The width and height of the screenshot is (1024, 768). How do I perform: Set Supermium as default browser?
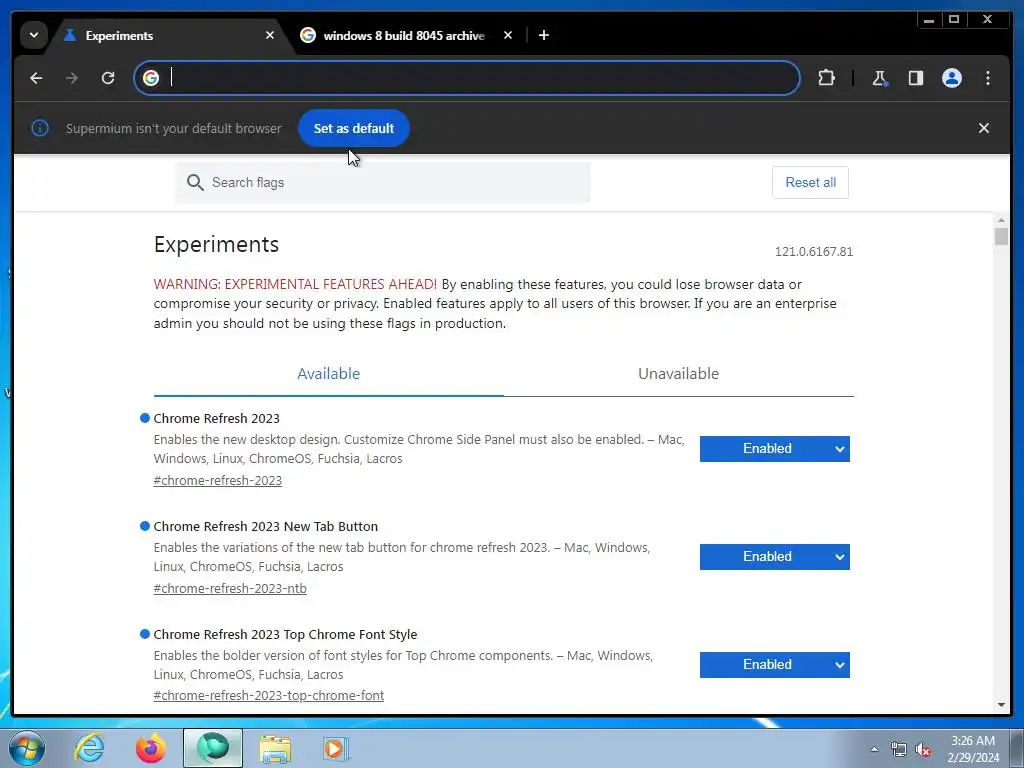tap(353, 128)
